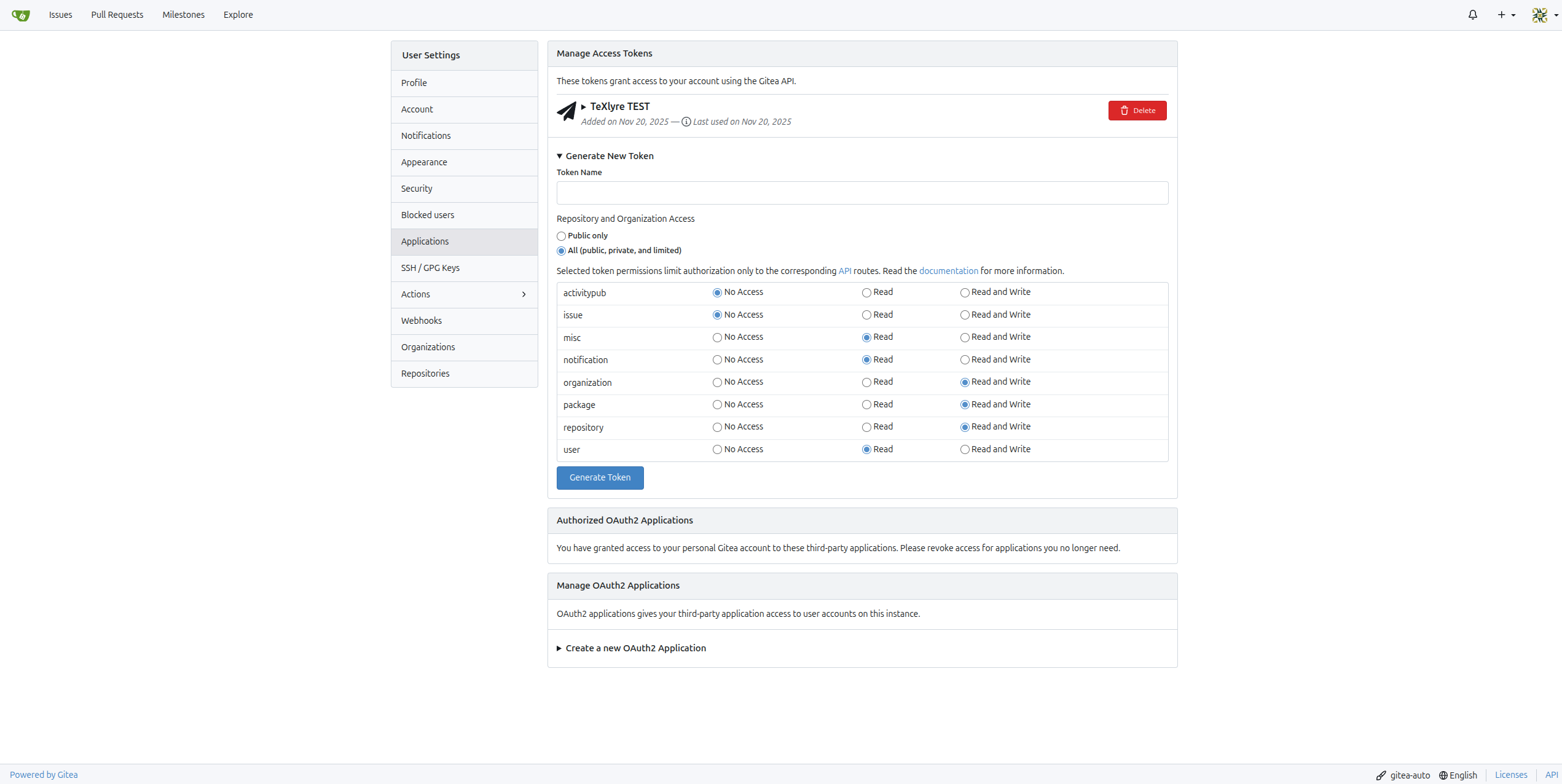
Task: Select the Public only radio button
Action: point(561,236)
